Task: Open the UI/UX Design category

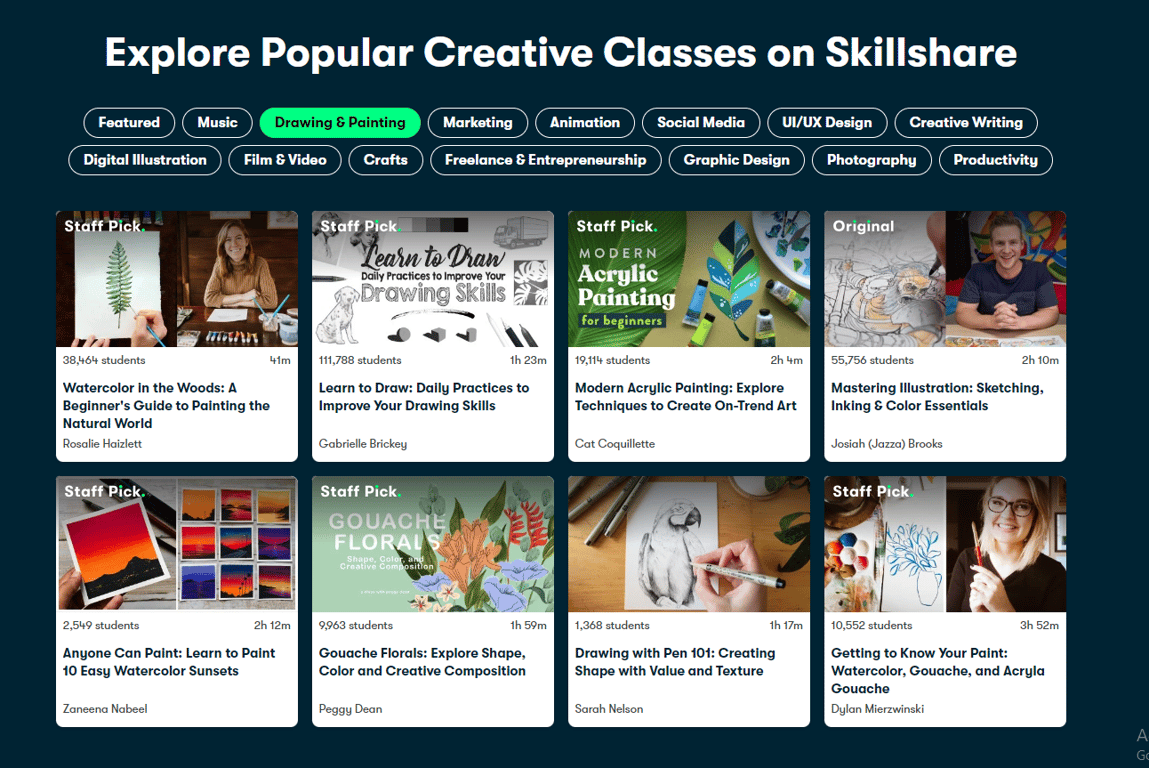Action: pyautogui.click(x=827, y=122)
